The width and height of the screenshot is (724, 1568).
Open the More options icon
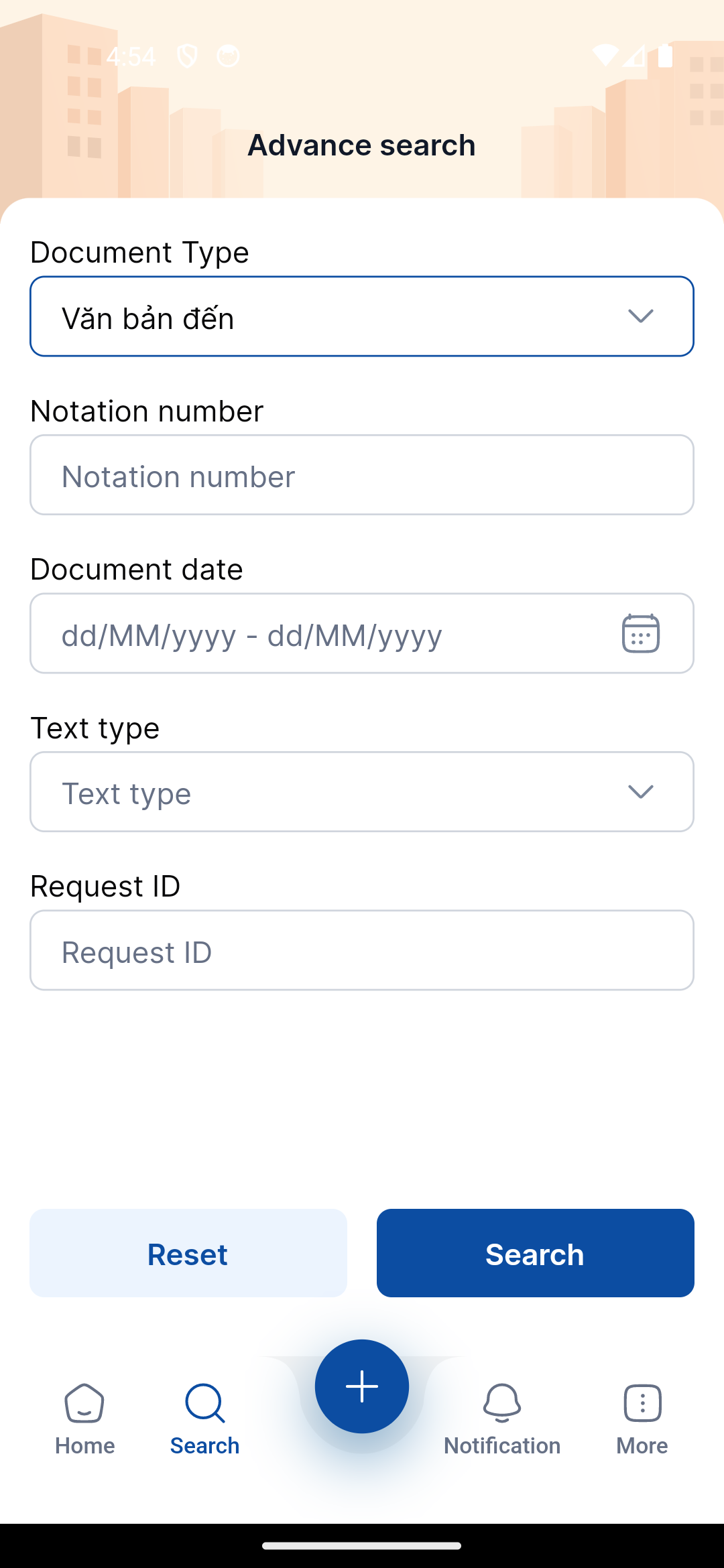(642, 1402)
